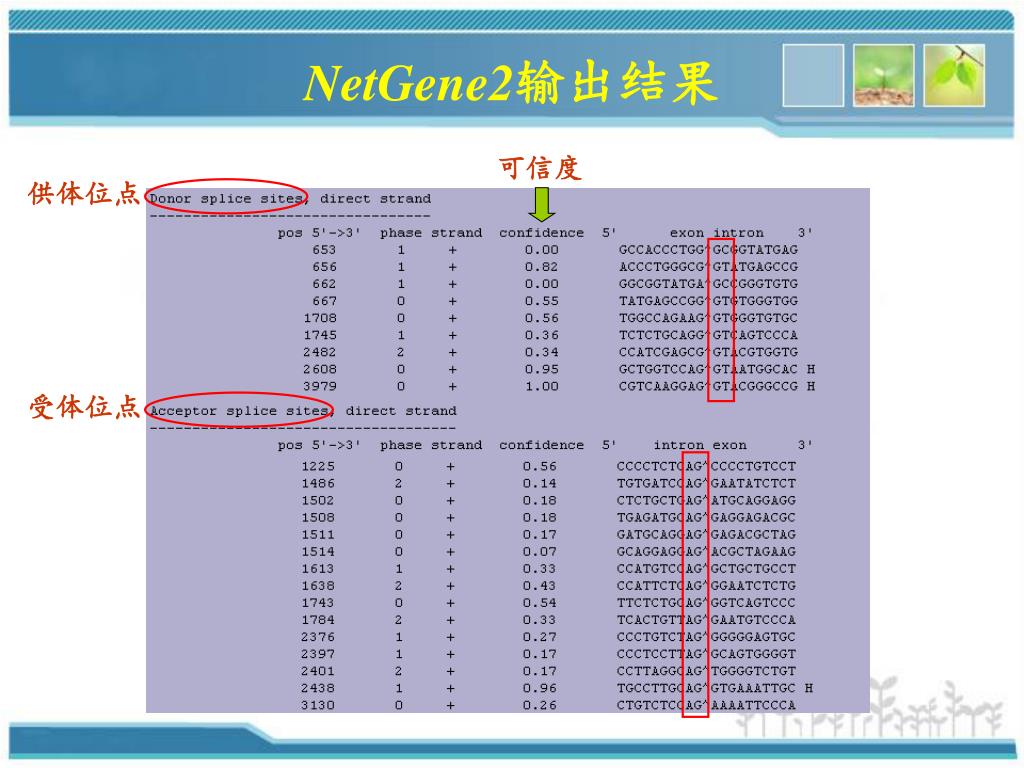The width and height of the screenshot is (1024, 768).
Task: Click confidence value 0.82 for position 656
Action: 541,266
